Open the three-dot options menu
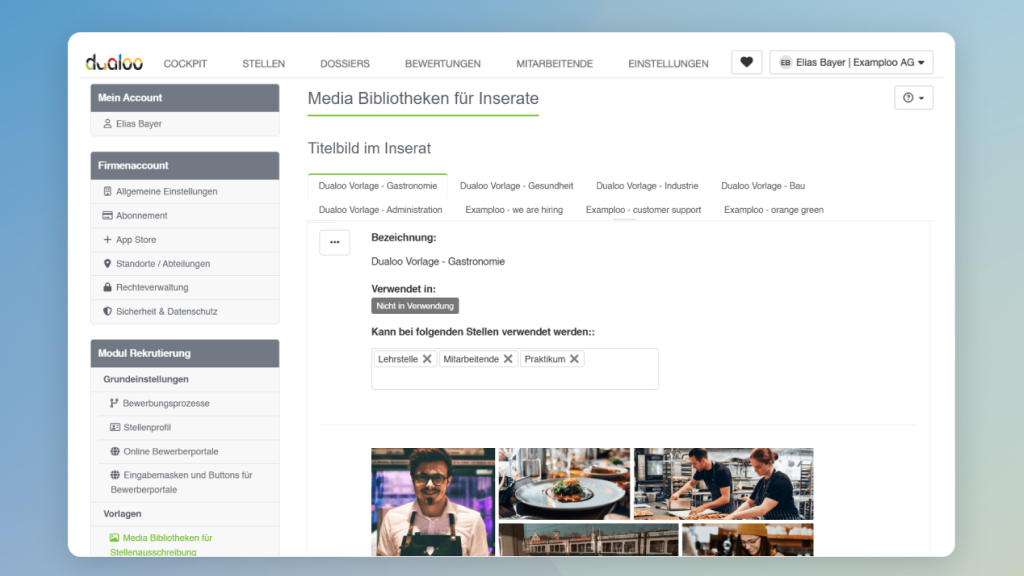 334,241
